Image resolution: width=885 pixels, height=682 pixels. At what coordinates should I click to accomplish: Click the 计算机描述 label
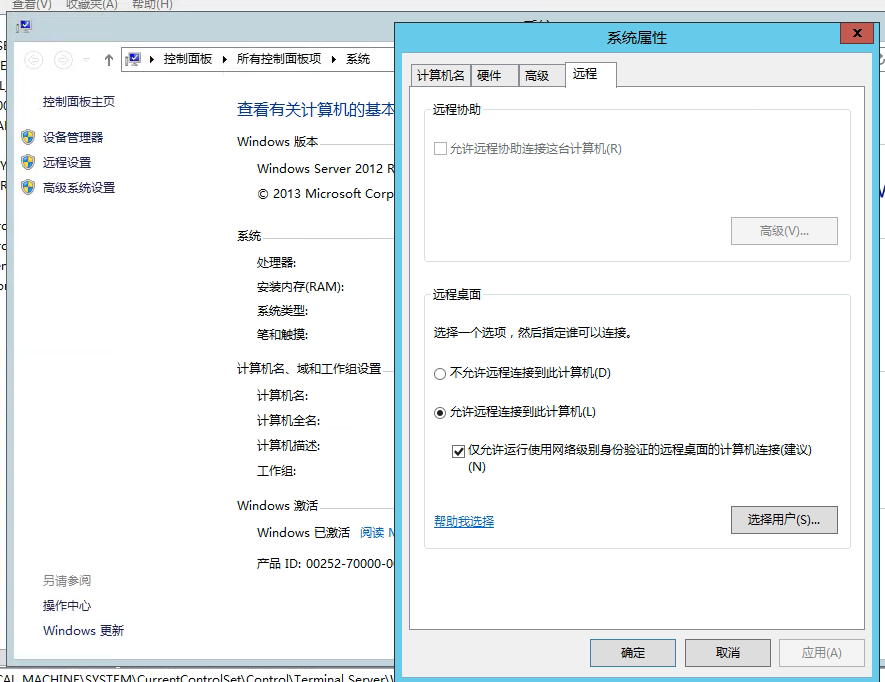288,445
